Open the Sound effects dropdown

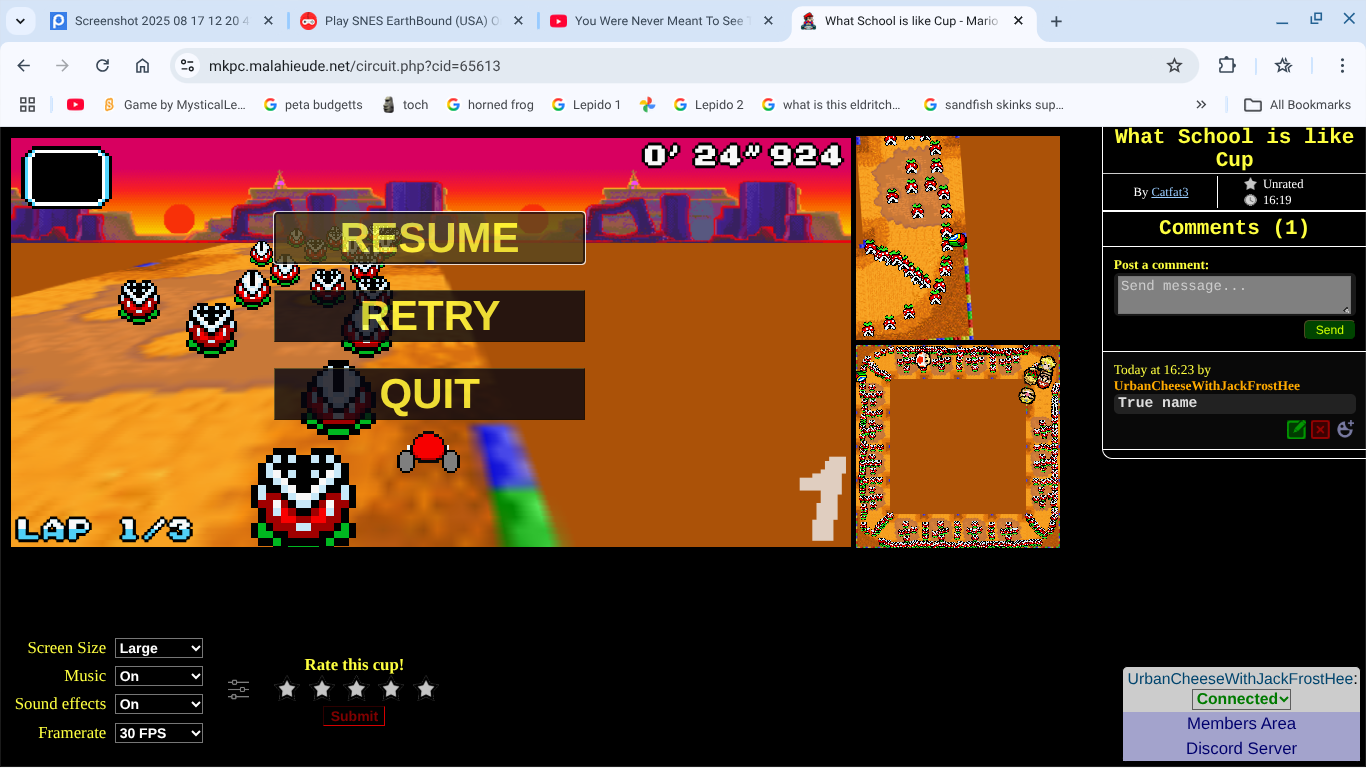click(x=159, y=704)
